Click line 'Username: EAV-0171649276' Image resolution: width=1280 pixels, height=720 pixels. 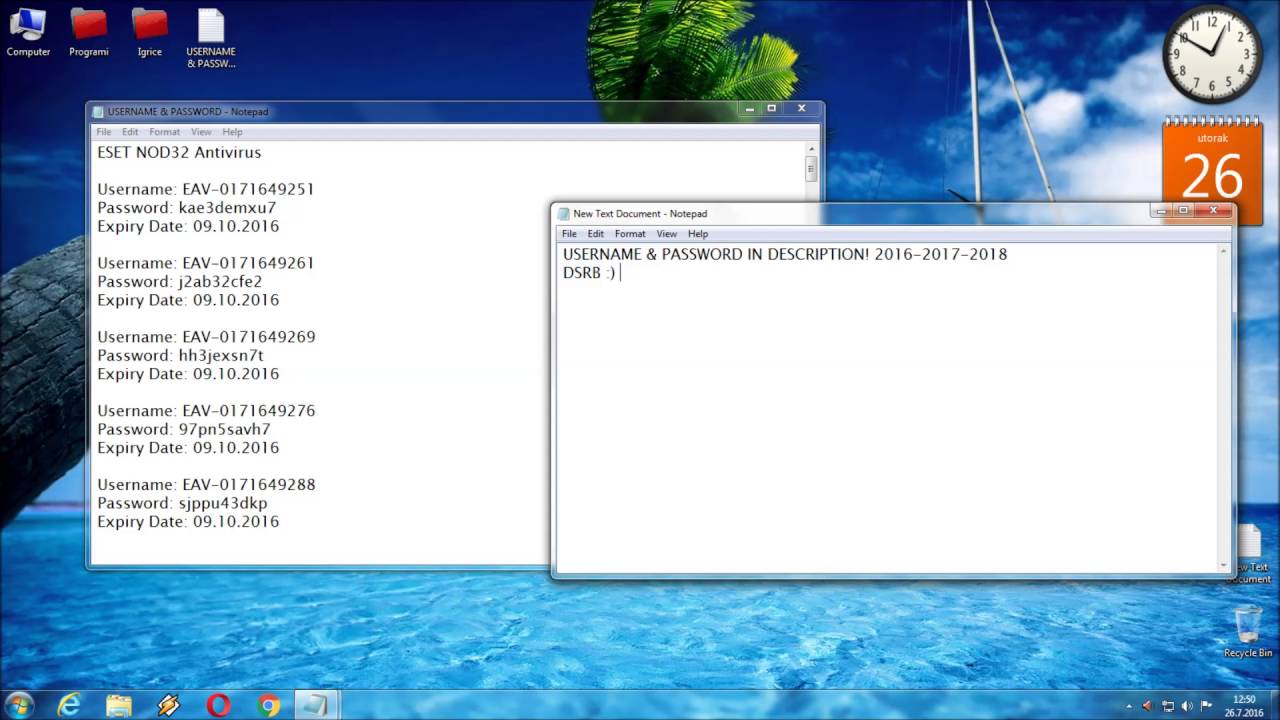click(x=206, y=411)
